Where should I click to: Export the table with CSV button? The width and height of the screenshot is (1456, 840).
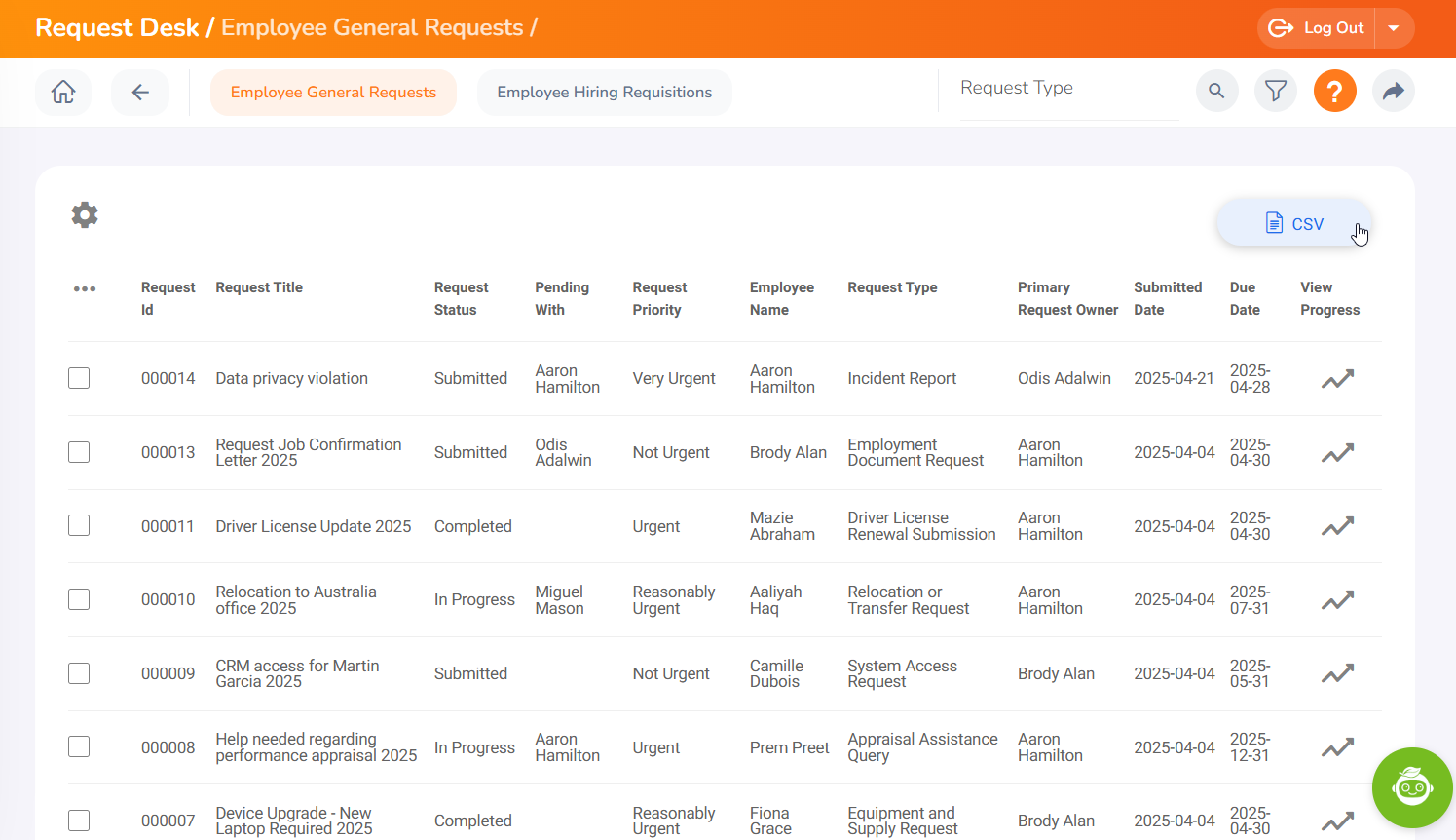(x=1293, y=223)
